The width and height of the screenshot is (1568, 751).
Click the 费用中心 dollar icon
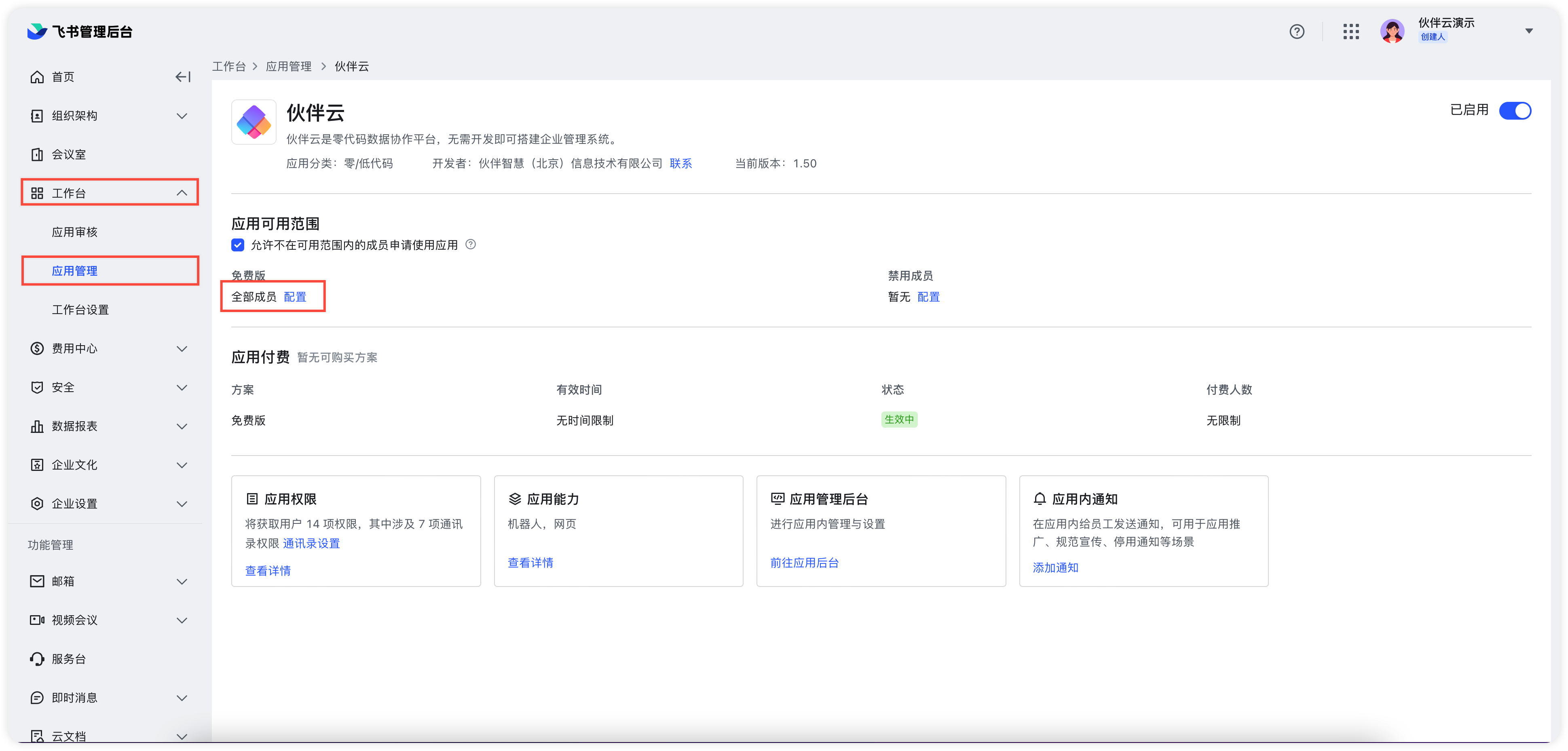click(37, 348)
